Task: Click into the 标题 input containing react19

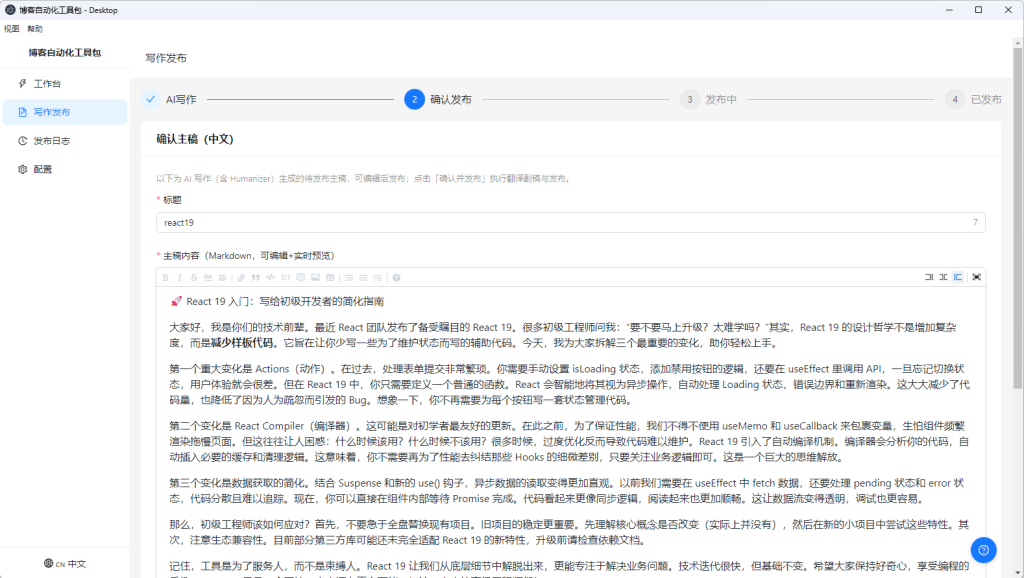Action: coord(570,223)
